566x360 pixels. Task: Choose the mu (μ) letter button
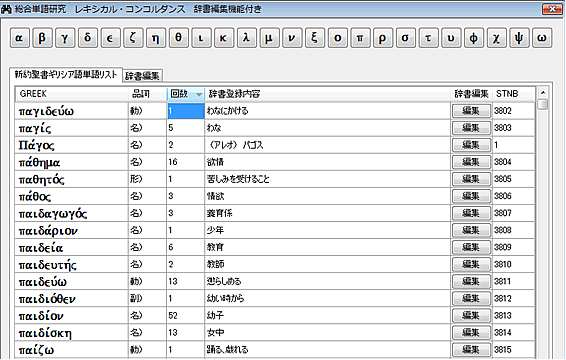pos(269,38)
